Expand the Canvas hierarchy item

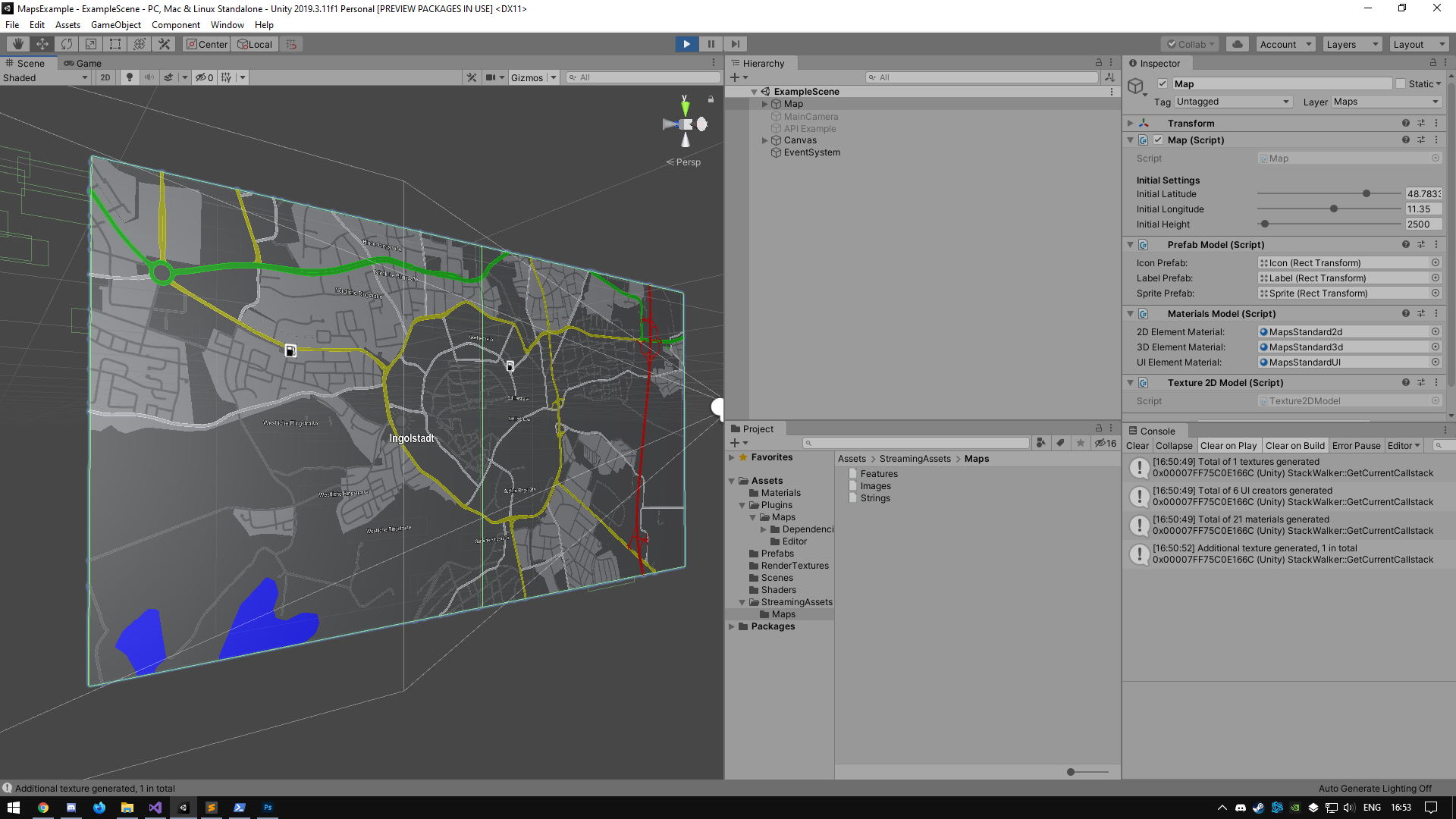click(764, 140)
